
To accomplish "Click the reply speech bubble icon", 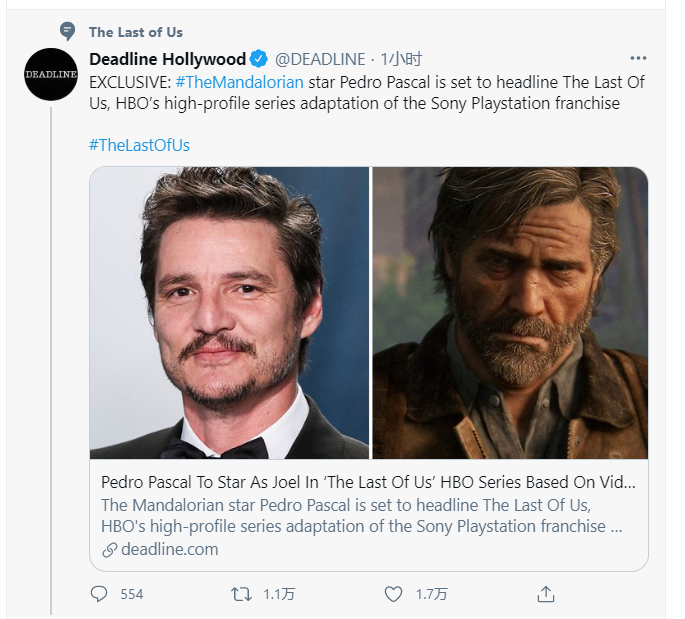I will pos(99,594).
